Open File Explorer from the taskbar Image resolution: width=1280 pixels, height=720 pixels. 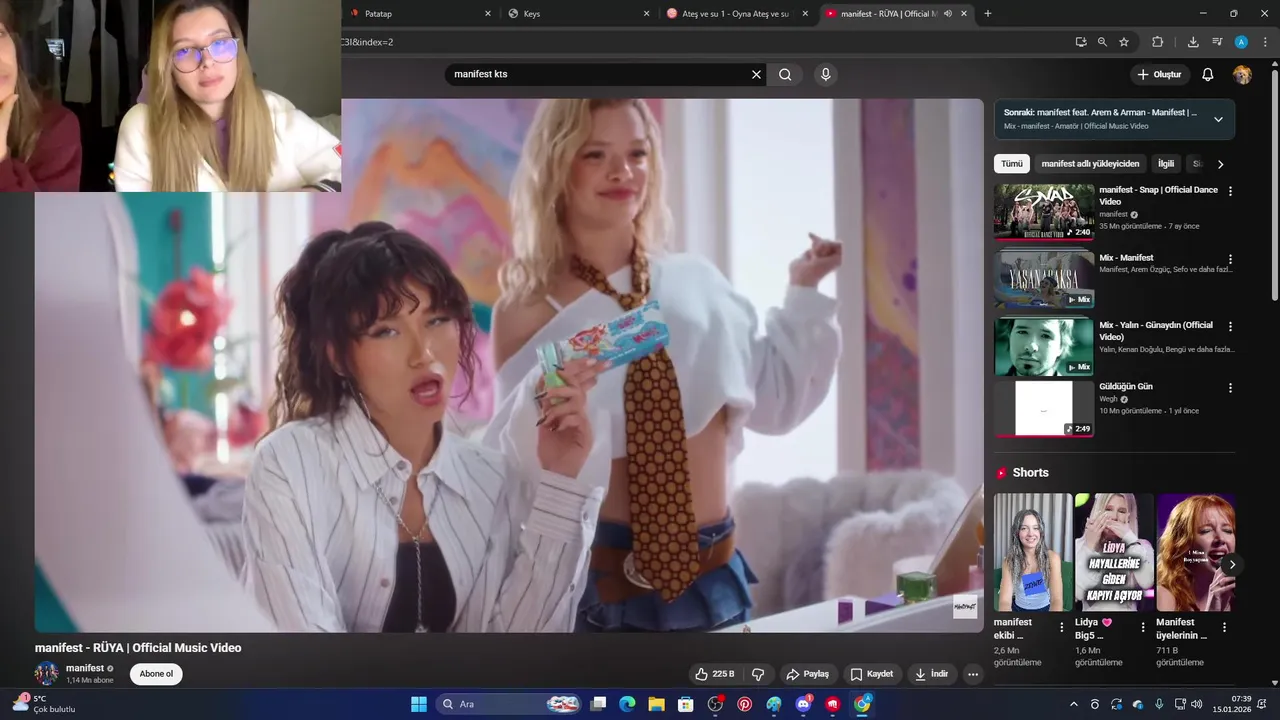(x=656, y=704)
